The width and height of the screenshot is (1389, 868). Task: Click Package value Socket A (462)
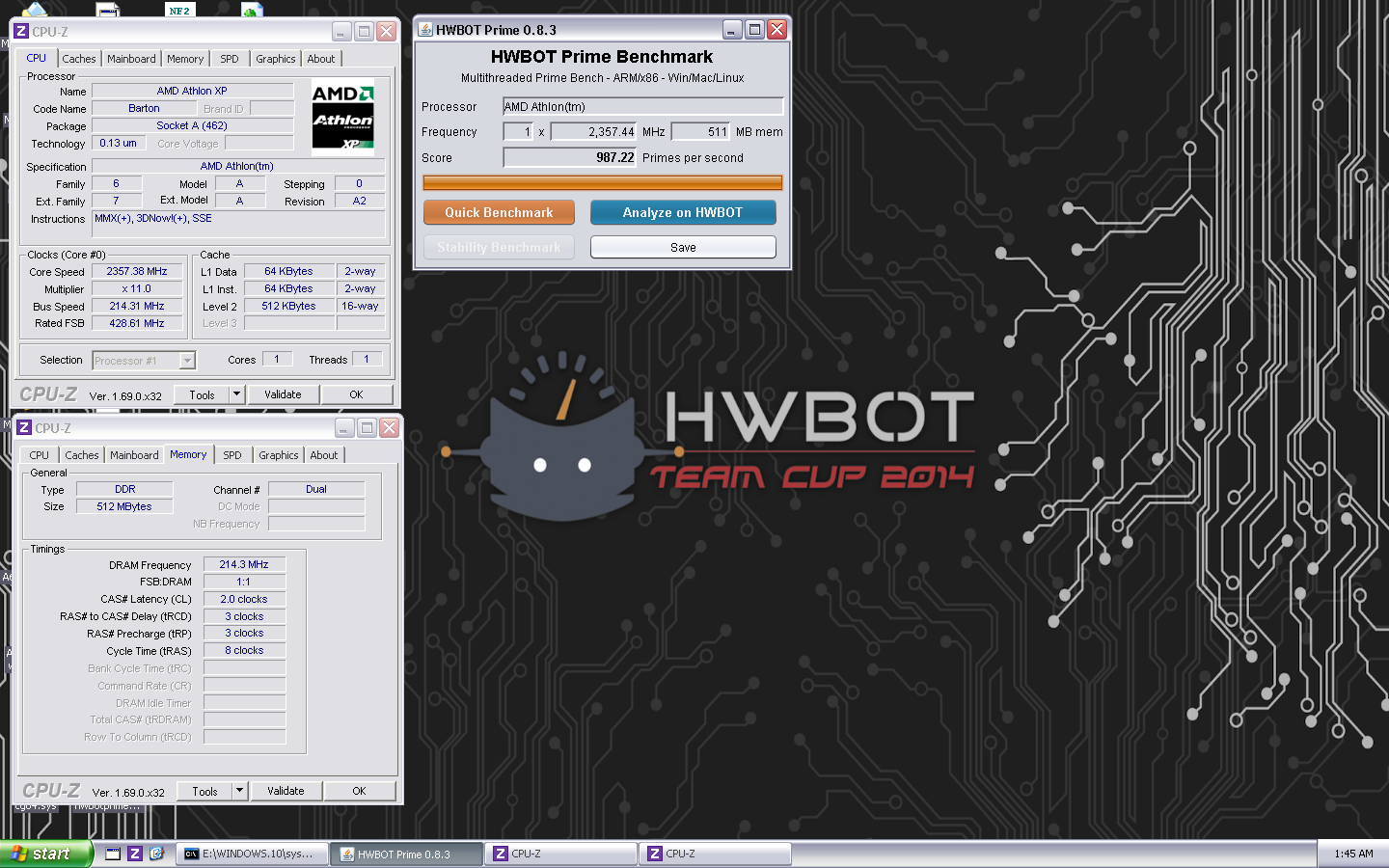tap(193, 125)
